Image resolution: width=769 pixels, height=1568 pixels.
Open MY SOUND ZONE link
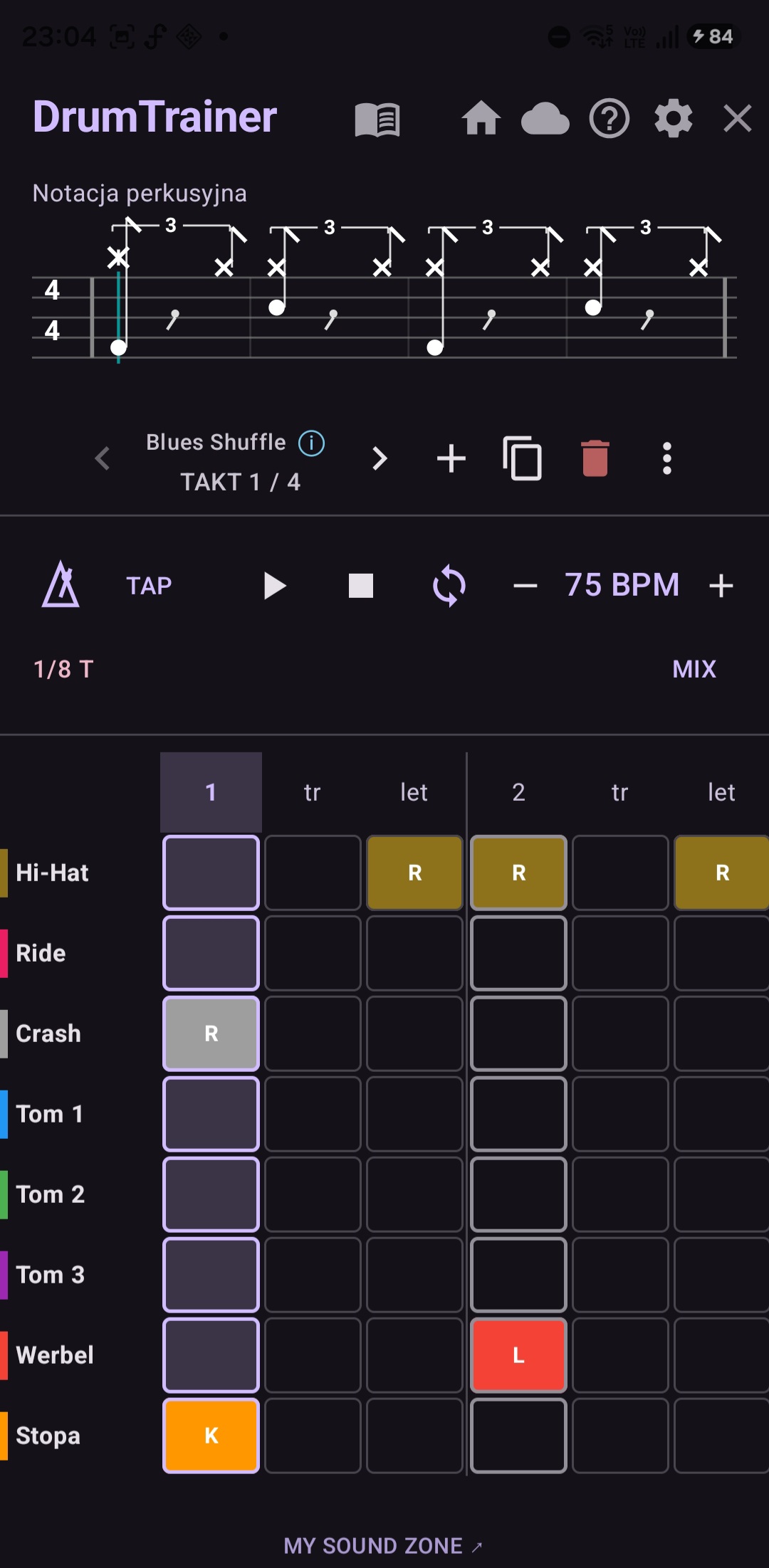point(383,1546)
